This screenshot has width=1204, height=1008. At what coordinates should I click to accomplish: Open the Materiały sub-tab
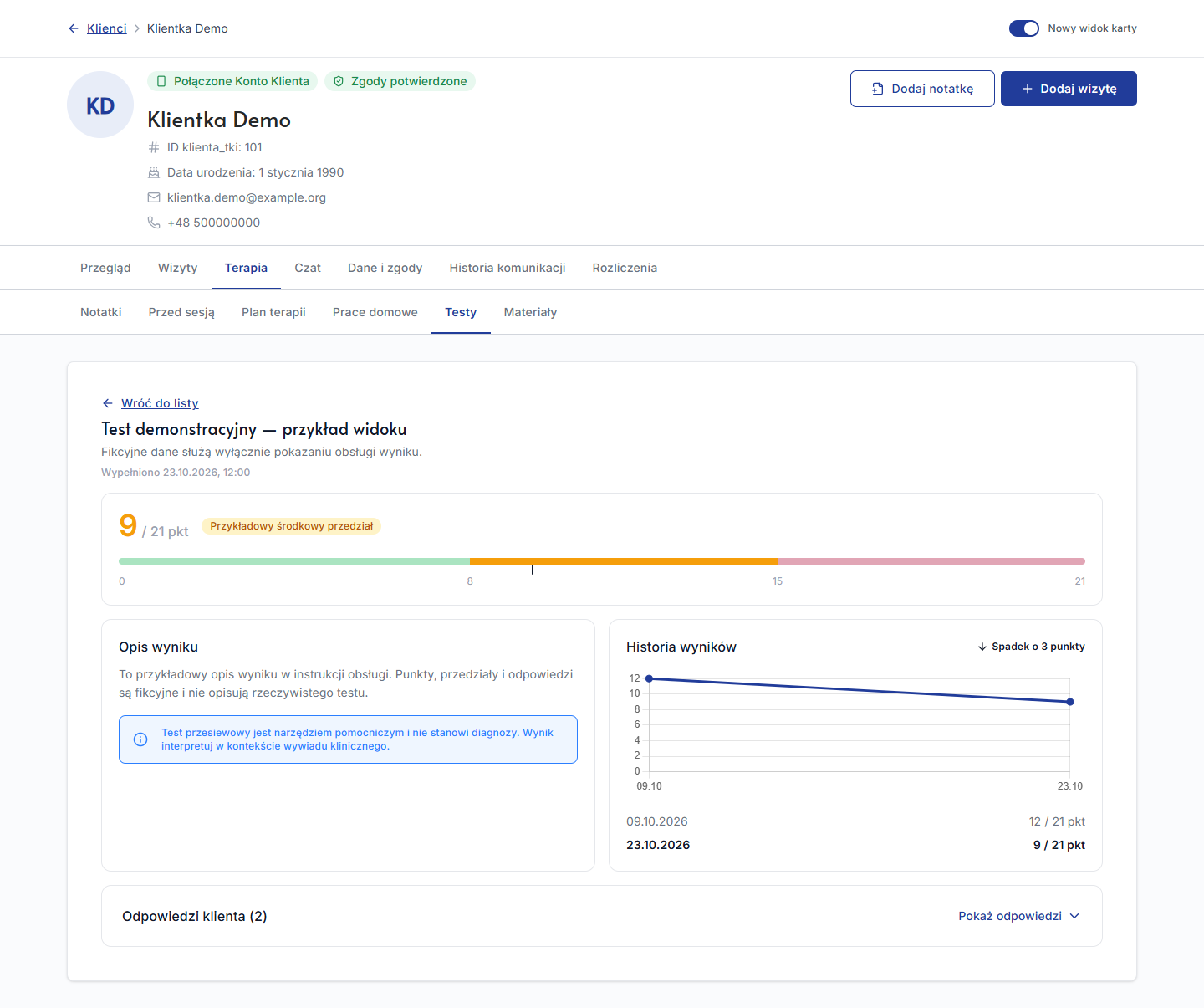point(530,312)
